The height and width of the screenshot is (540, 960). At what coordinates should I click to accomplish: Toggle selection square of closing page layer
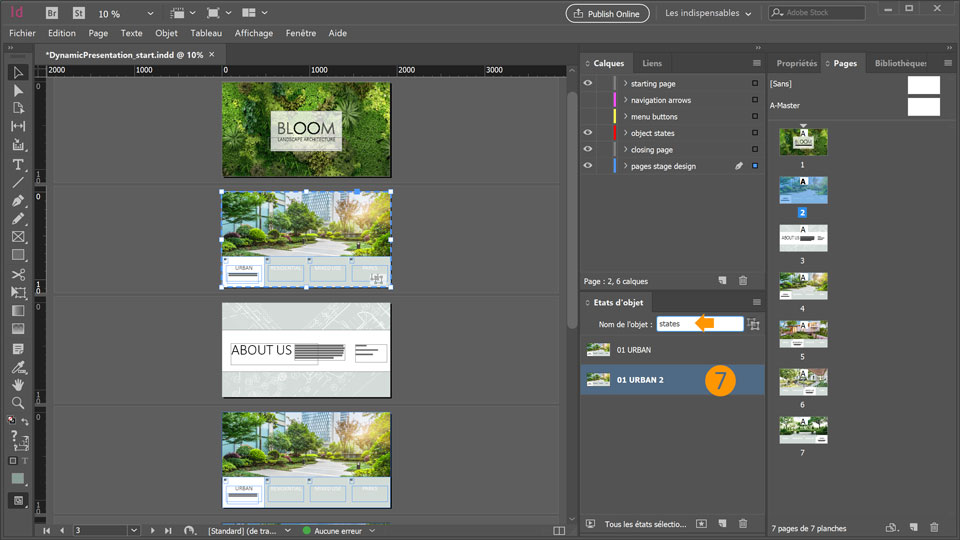point(755,149)
